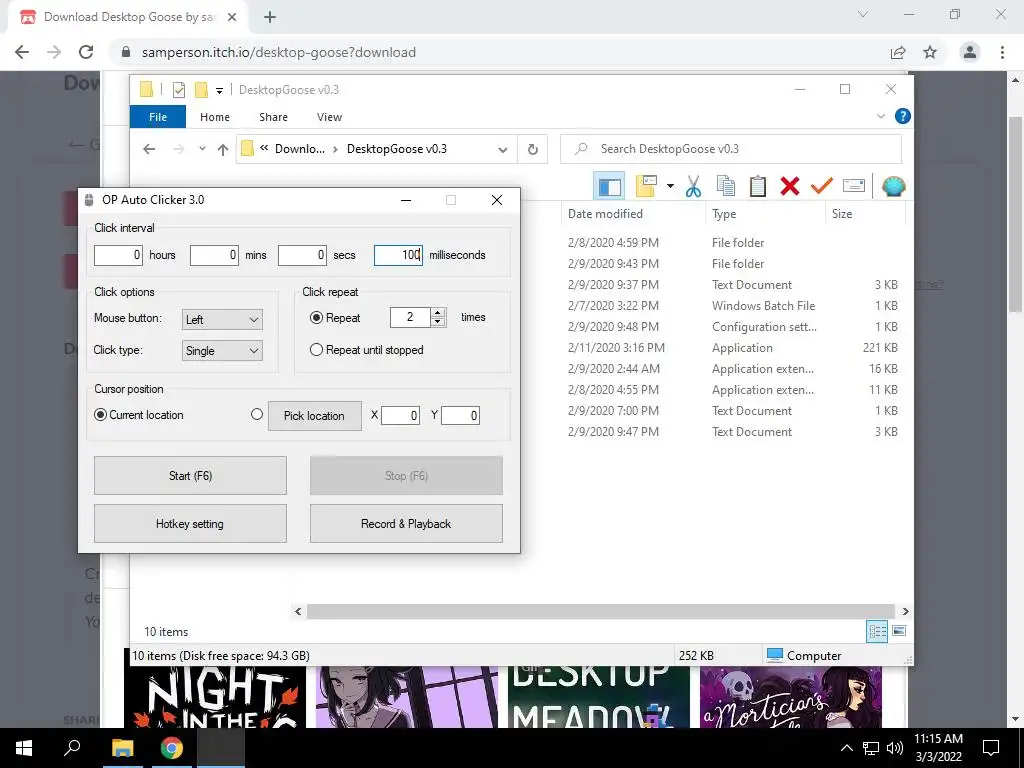Click the blue help question mark in Explorer
The width and height of the screenshot is (1024, 768).
point(903,116)
